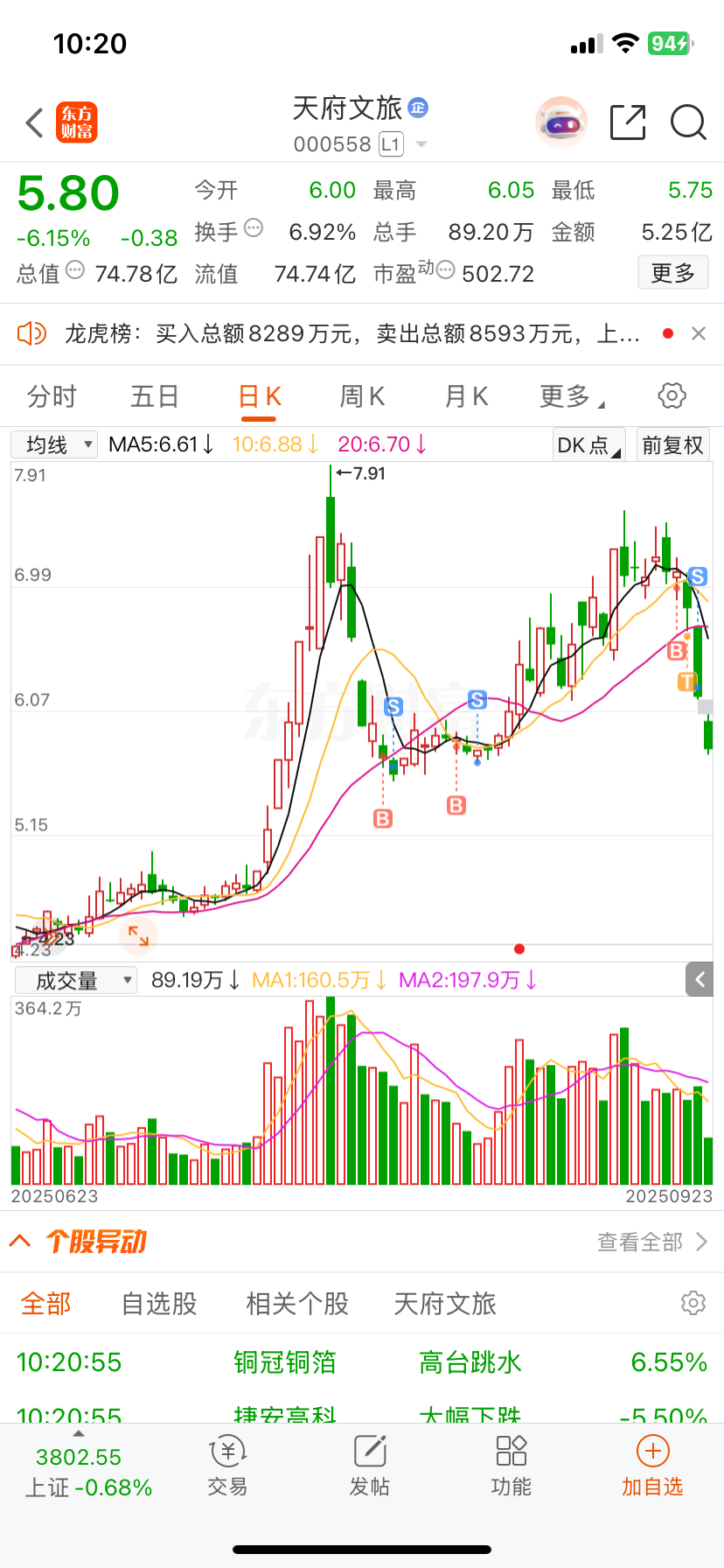Switch to the 周K tab
Viewport: 724px width, 1568px height.
362,396
